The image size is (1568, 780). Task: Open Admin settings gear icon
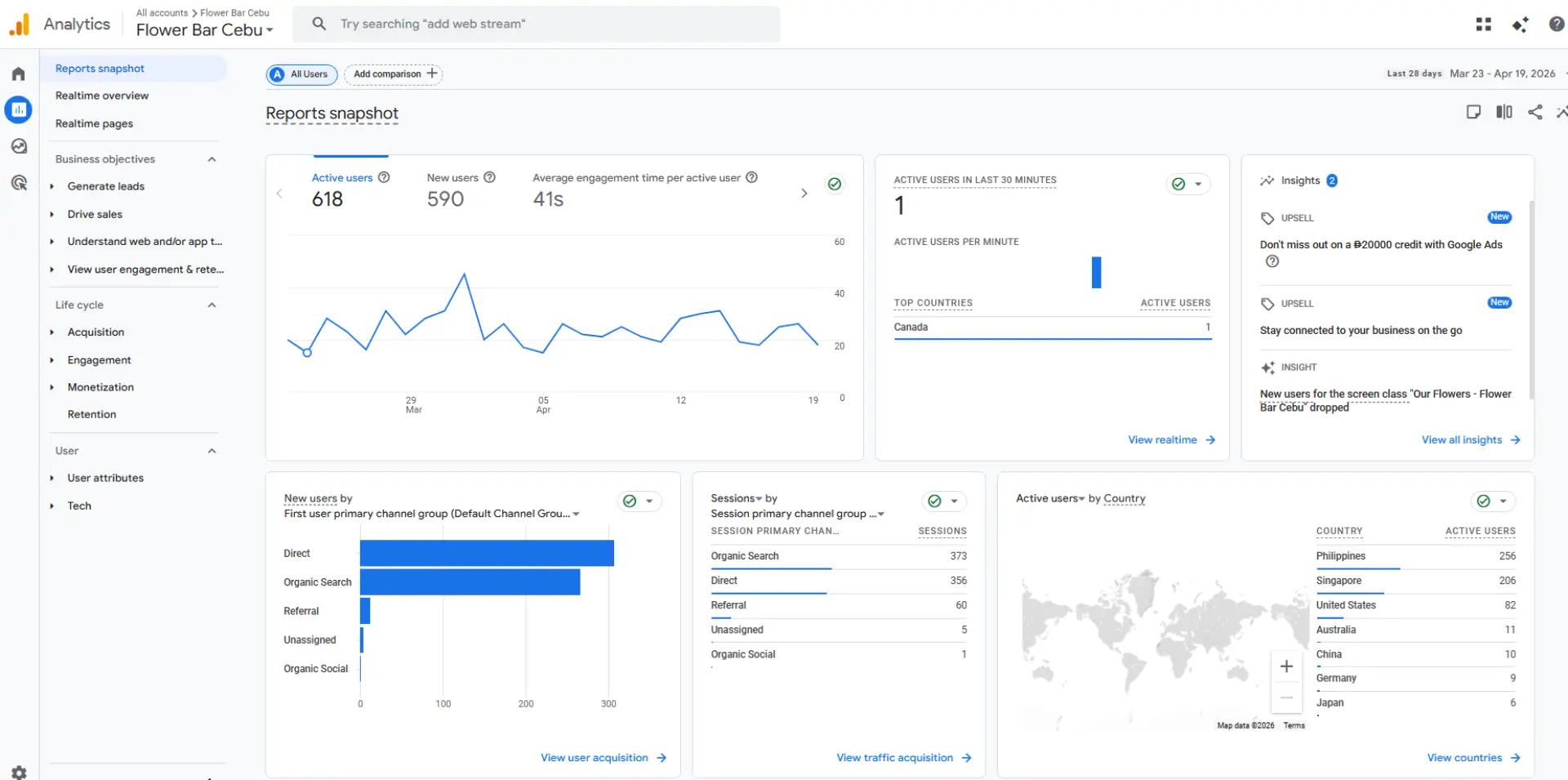click(19, 772)
